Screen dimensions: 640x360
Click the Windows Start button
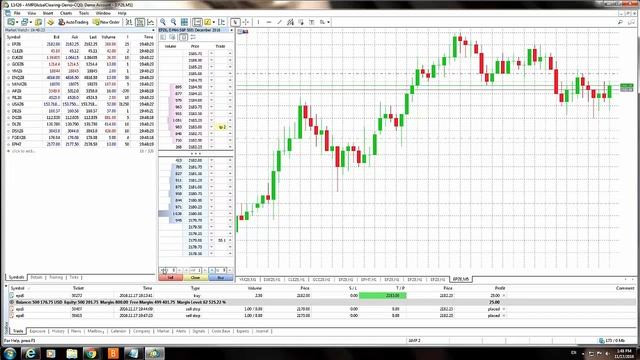coord(10,353)
